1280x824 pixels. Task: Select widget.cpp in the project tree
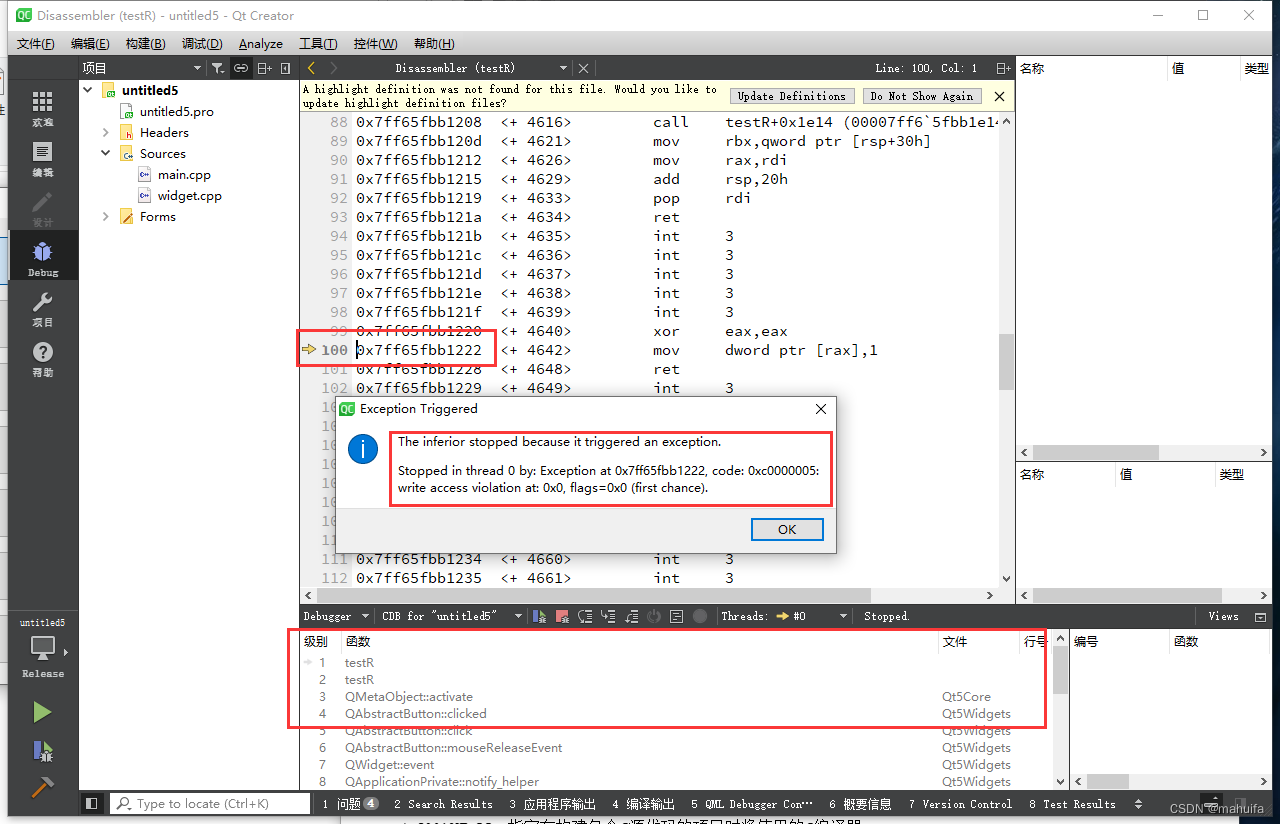[x=189, y=195]
